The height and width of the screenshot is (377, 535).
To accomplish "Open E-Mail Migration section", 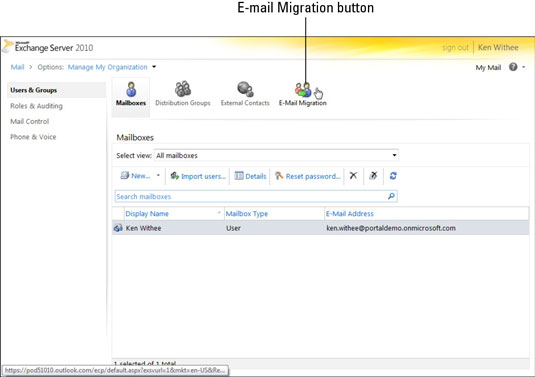I will 303,95.
